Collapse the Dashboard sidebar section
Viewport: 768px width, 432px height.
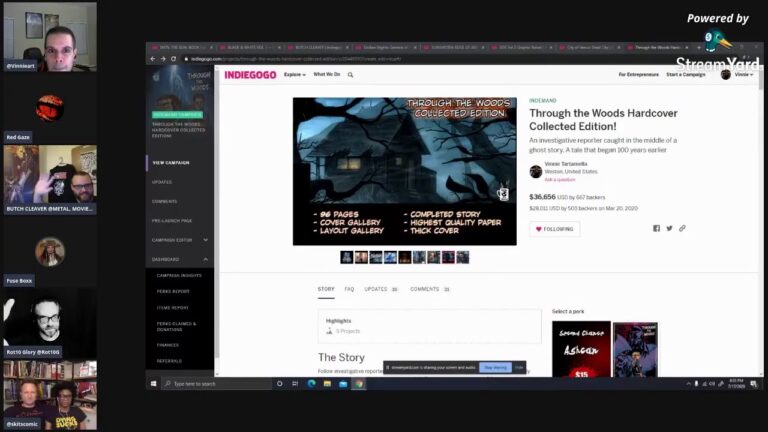click(205, 259)
